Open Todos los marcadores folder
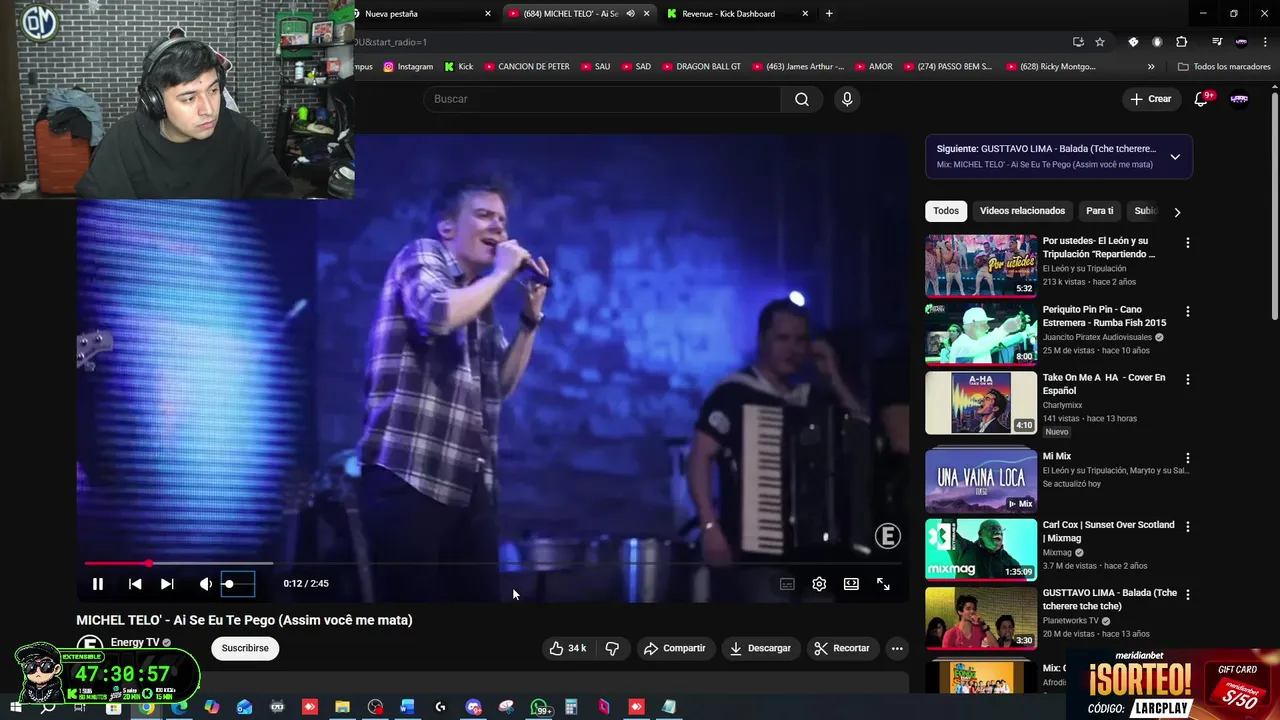The width and height of the screenshot is (1280, 720). pyautogui.click(x=1224, y=67)
